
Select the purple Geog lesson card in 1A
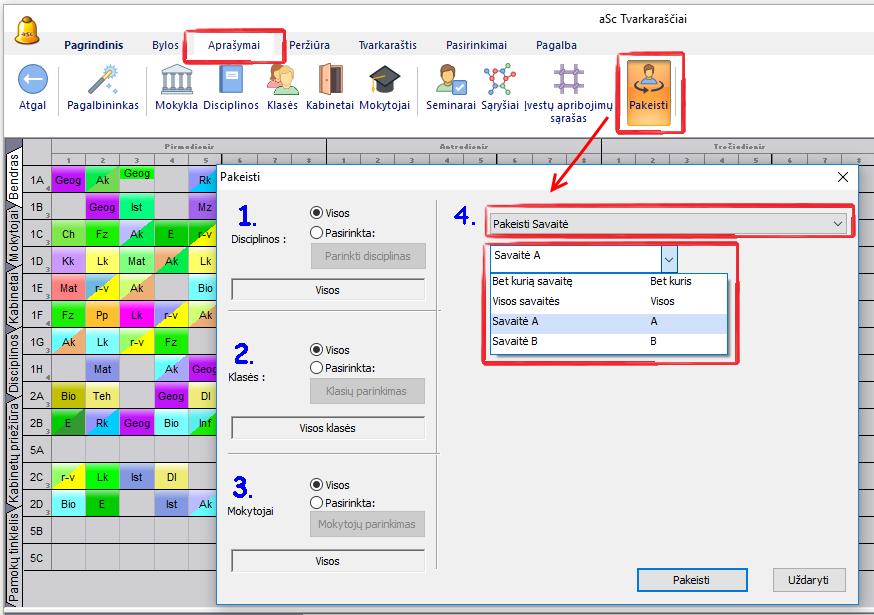point(68,180)
